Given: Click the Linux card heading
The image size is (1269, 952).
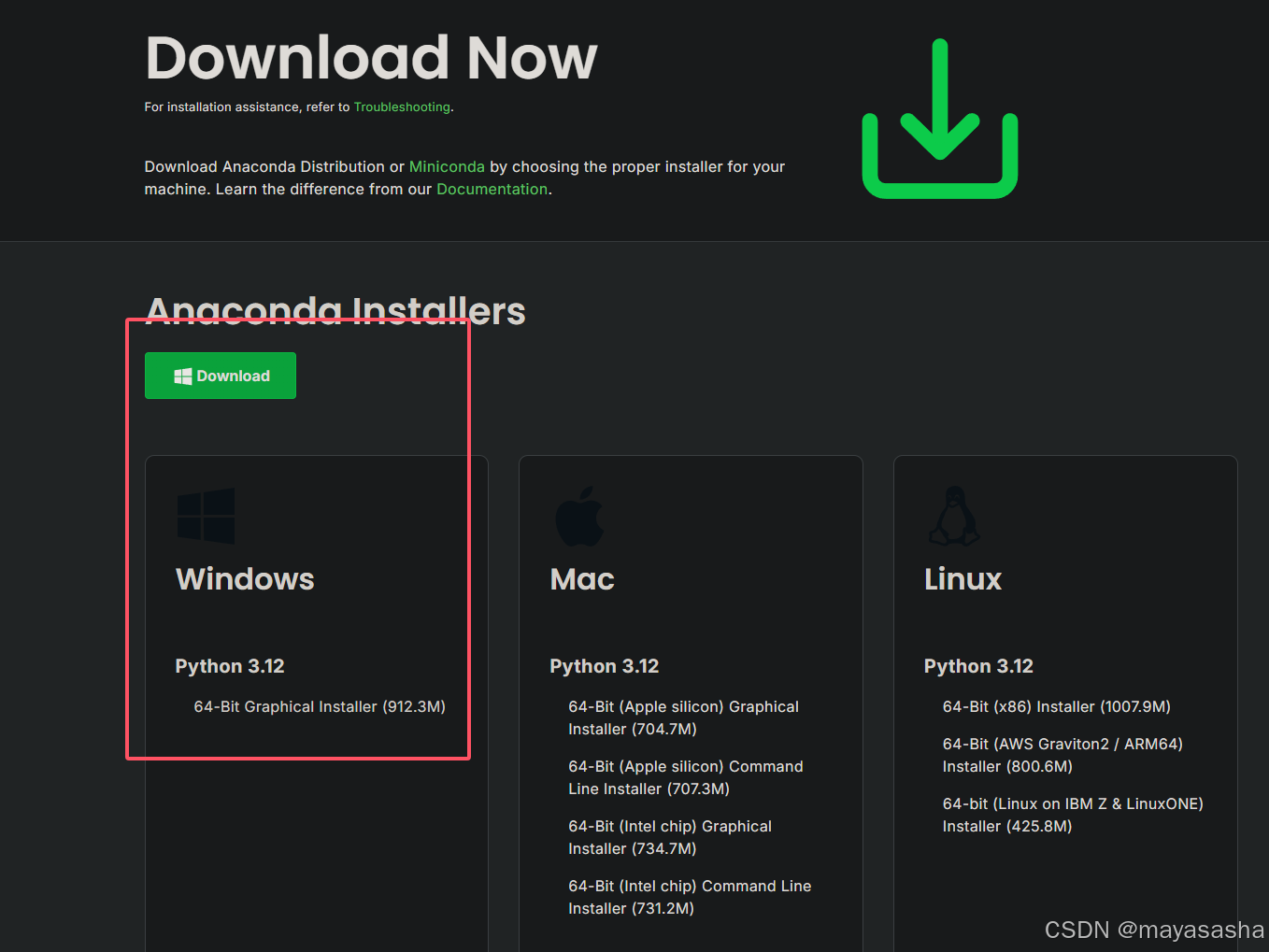Looking at the screenshot, I should click(x=962, y=579).
